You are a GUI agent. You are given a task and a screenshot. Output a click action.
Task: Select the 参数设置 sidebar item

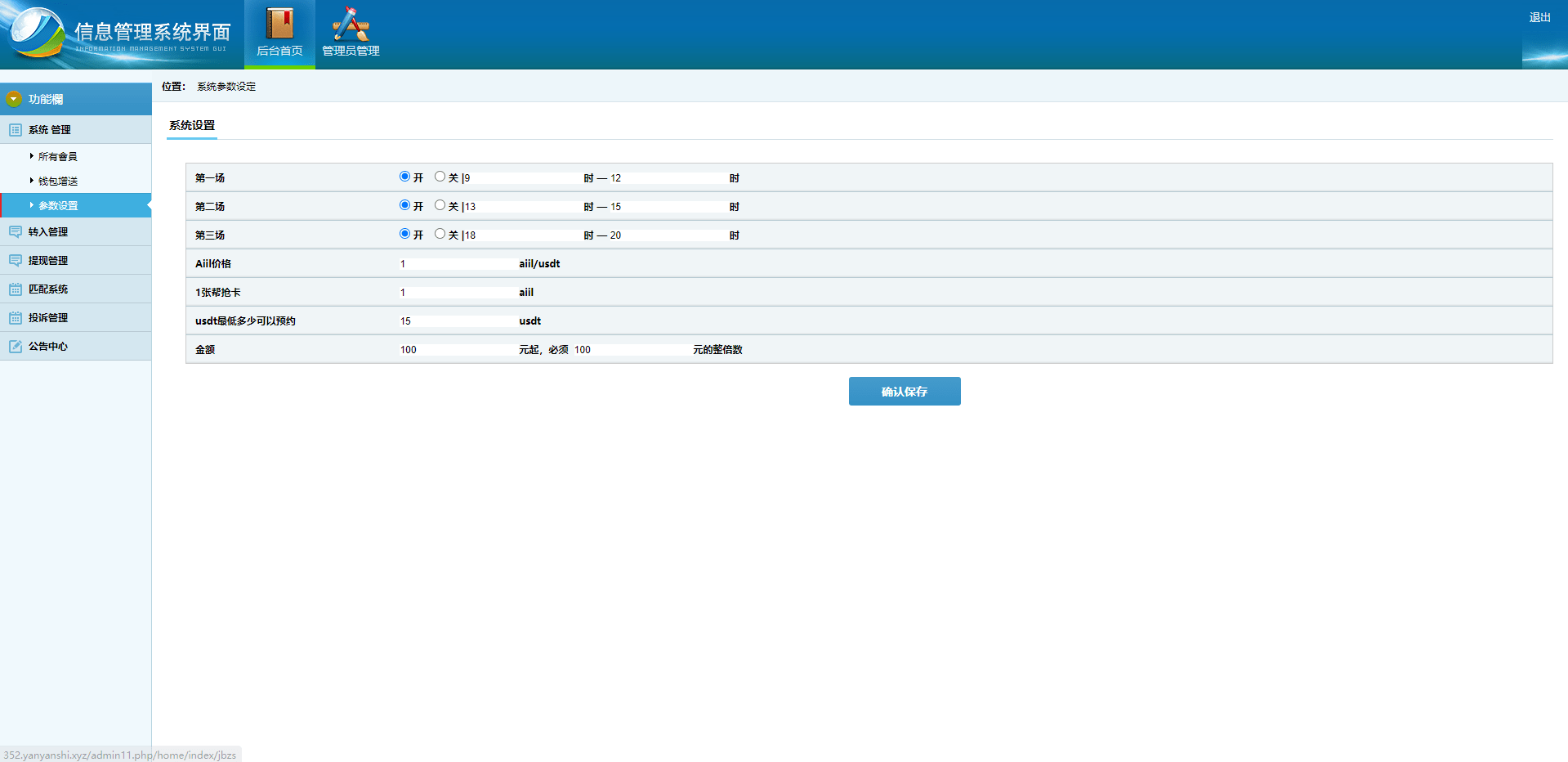pyautogui.click(x=58, y=206)
